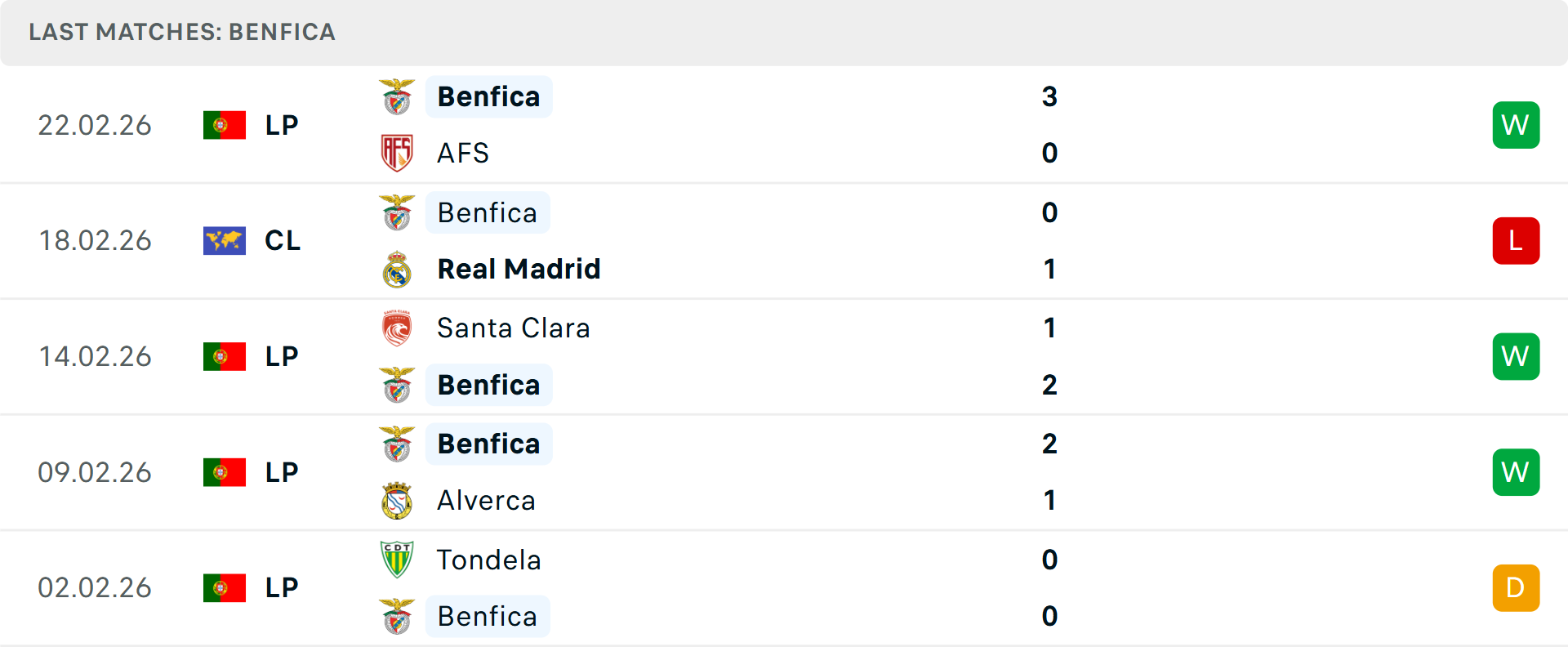The width and height of the screenshot is (1568, 647).
Task: Select the Portugal flag next to LP
Action: [224, 125]
